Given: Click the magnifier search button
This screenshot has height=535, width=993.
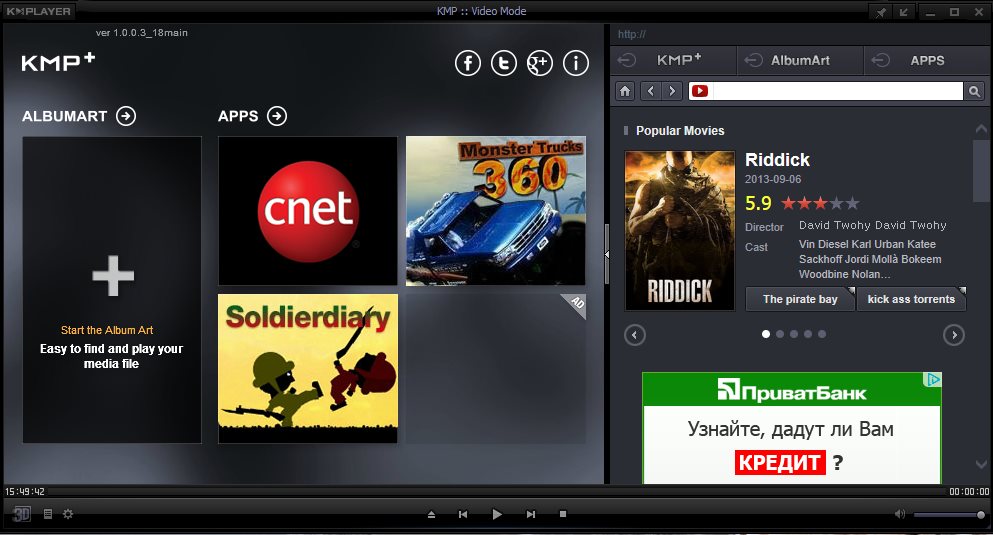Looking at the screenshot, I should [x=975, y=91].
